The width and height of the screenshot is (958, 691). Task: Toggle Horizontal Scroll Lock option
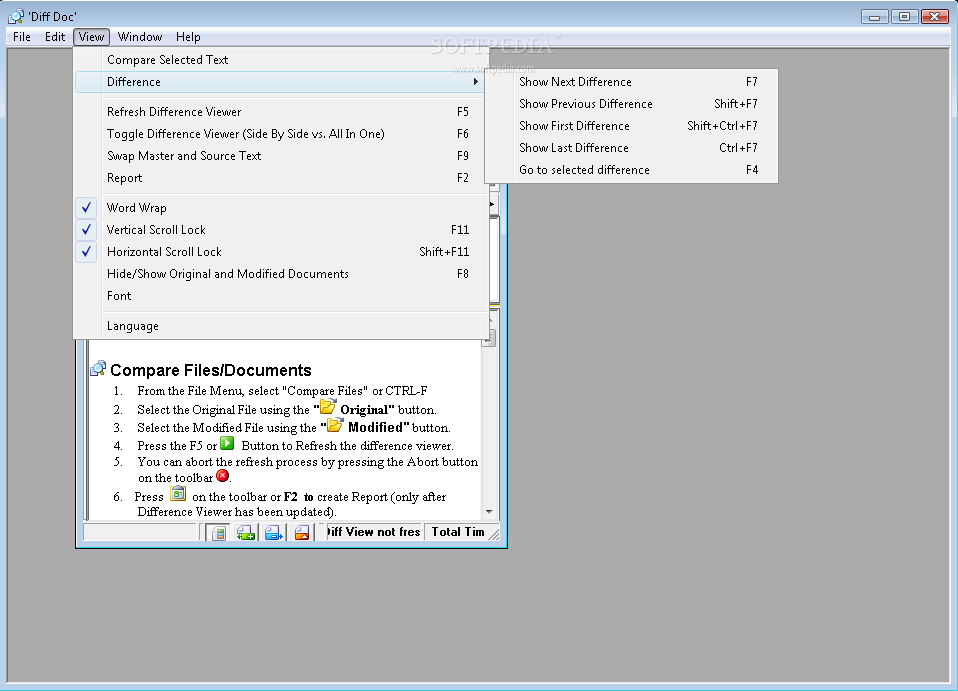coord(281,252)
